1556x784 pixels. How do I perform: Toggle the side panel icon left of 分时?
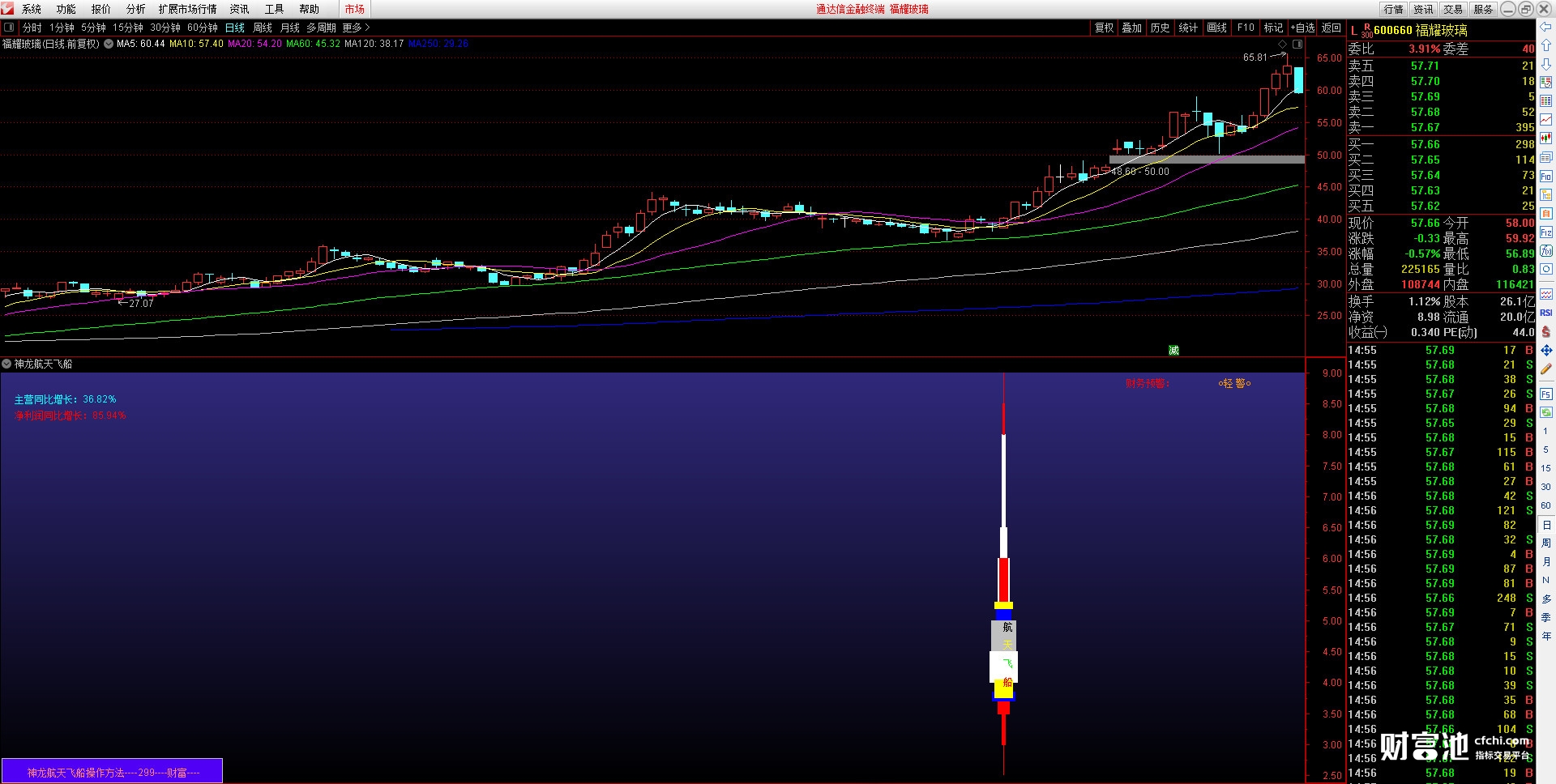click(x=9, y=28)
